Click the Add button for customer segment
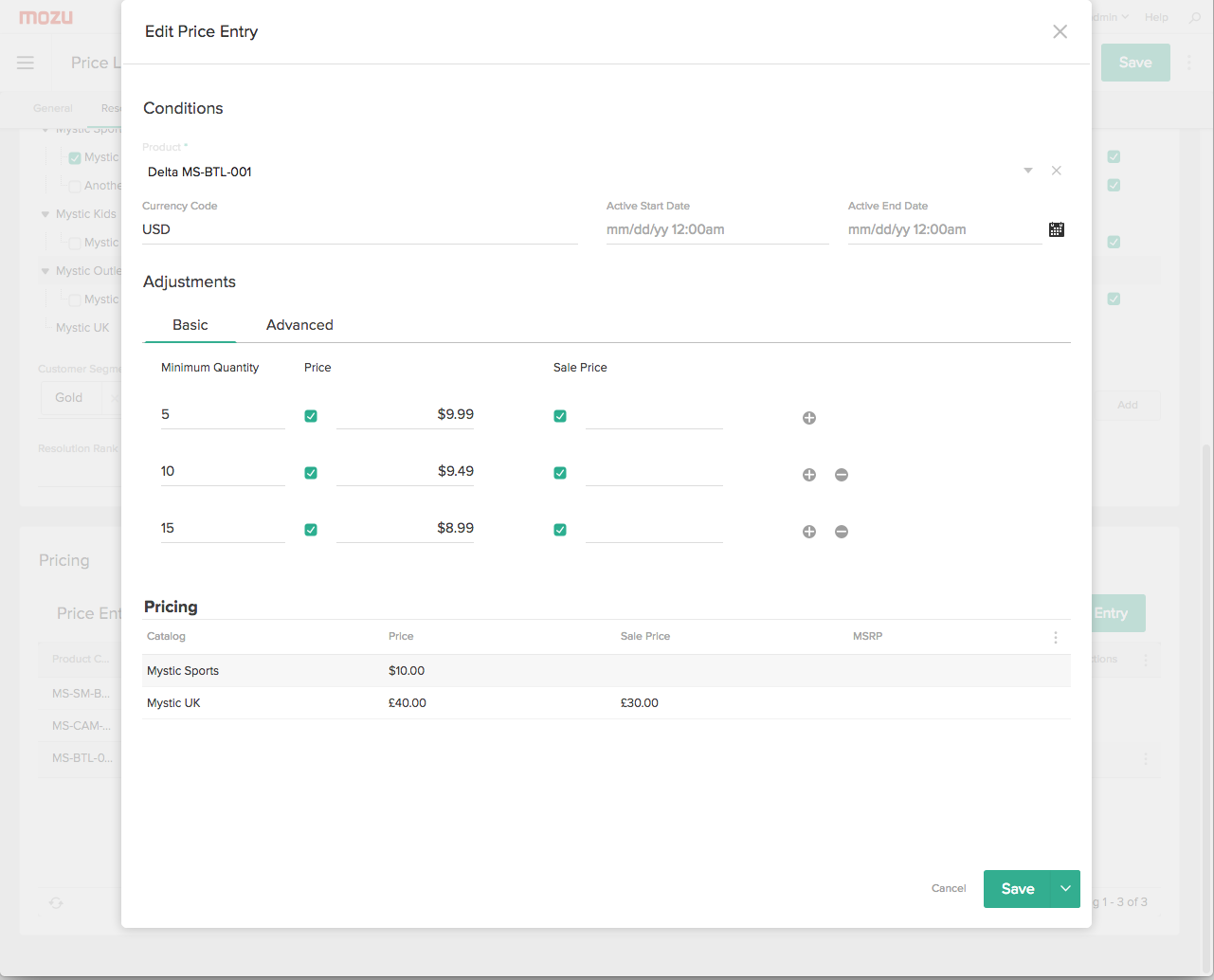The image size is (1214, 980). click(x=1128, y=405)
